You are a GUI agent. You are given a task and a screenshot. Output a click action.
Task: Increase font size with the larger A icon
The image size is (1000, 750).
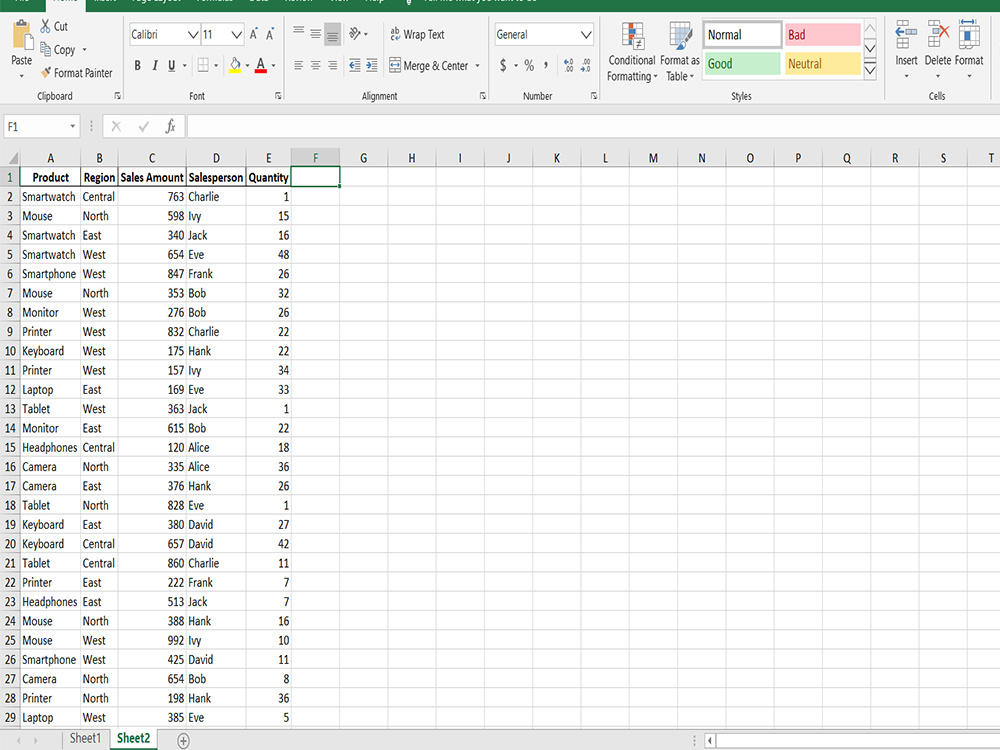point(254,34)
